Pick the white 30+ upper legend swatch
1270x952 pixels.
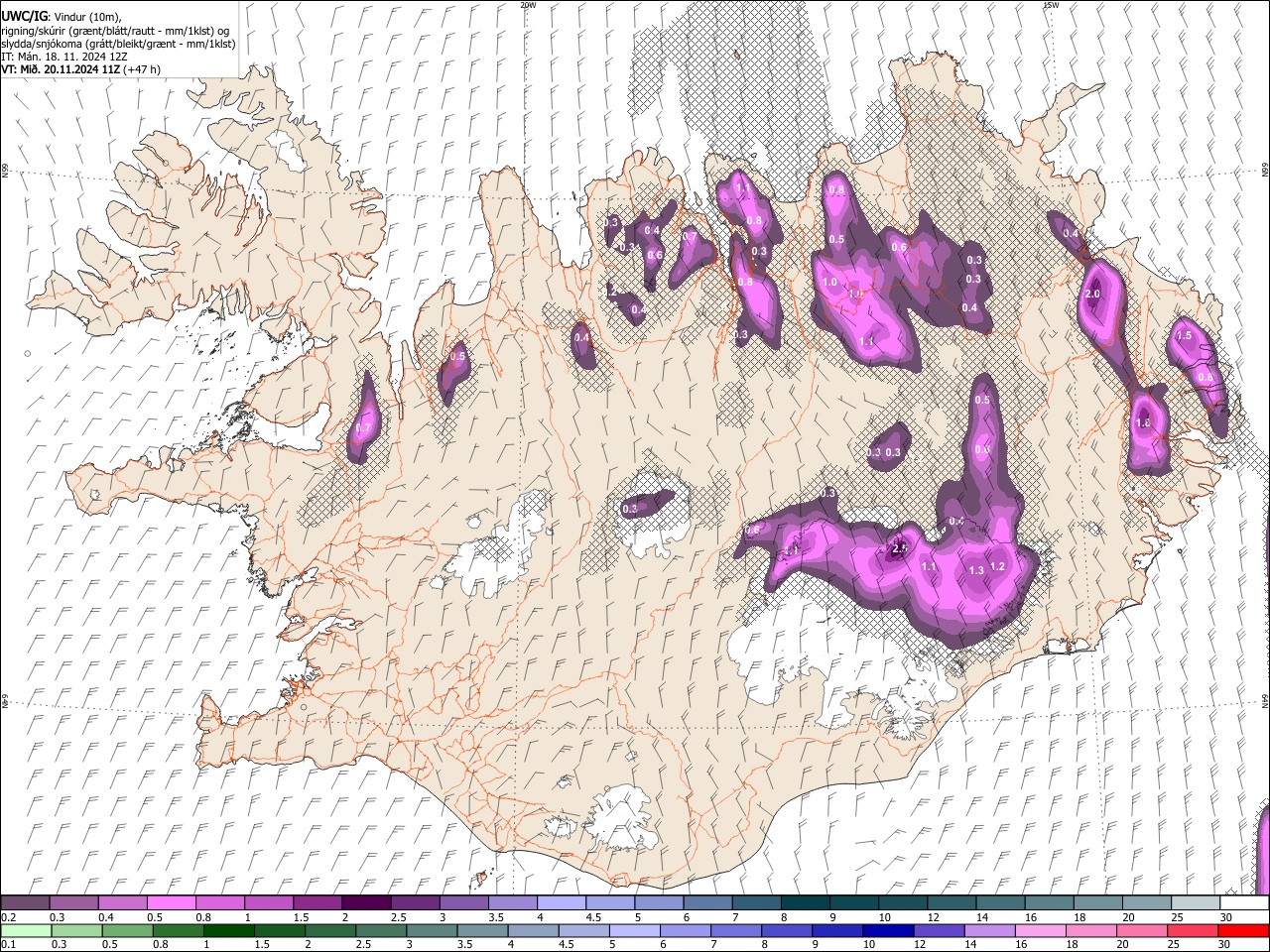[1244, 902]
